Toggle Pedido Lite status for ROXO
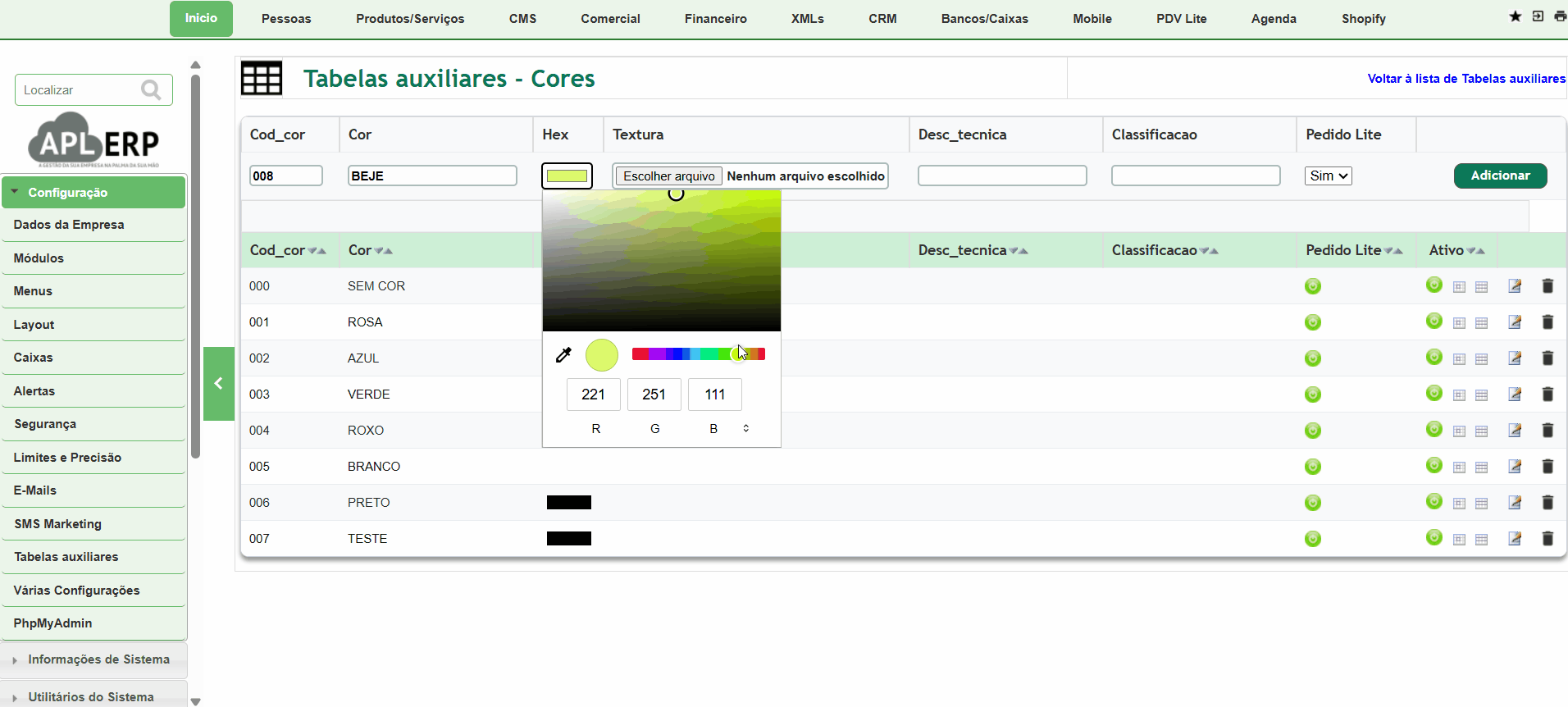This screenshot has height=707, width=1568. 1313,431
